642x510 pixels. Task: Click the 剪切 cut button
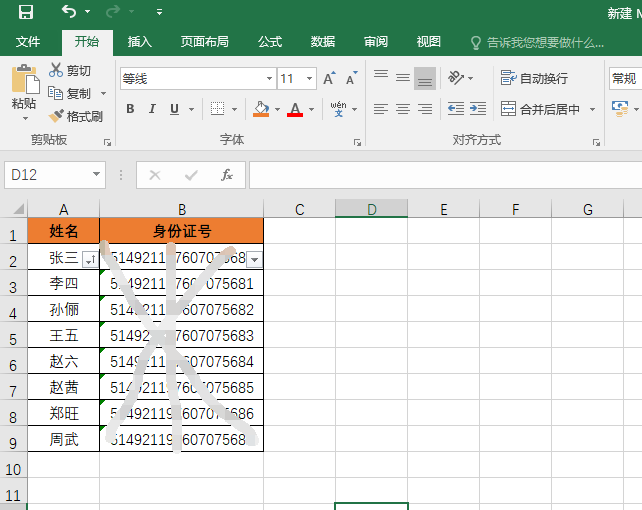(70, 70)
